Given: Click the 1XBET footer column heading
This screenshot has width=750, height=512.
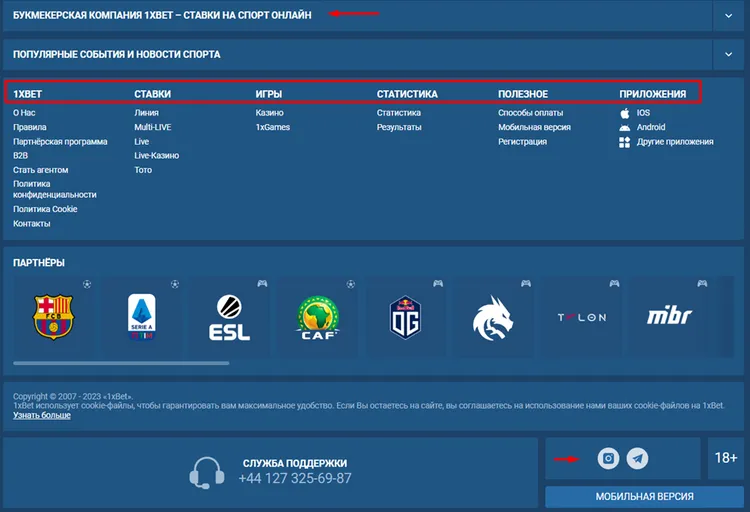Looking at the screenshot, I should coord(27,94).
